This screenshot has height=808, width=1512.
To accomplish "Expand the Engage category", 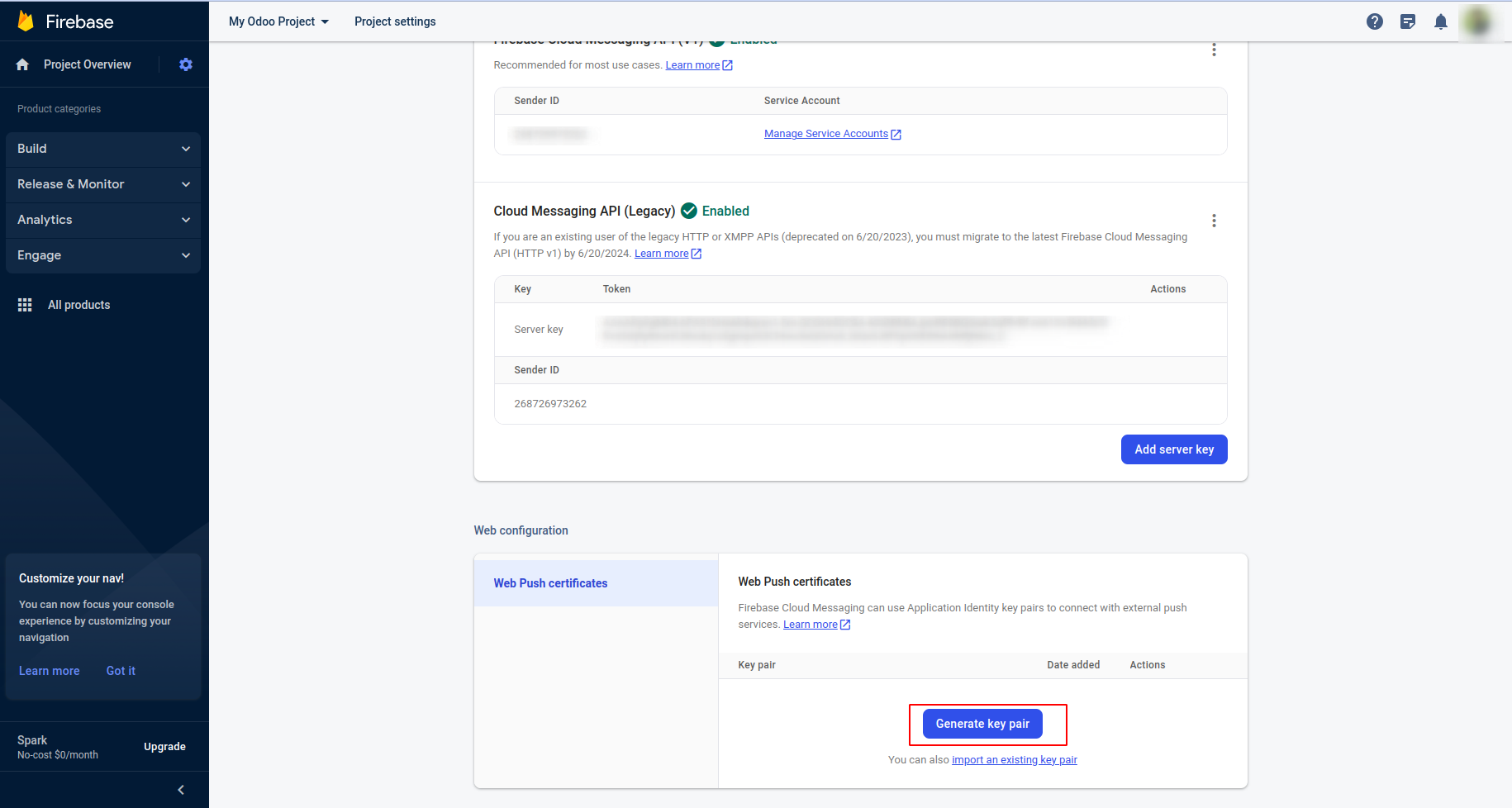I will [x=103, y=255].
